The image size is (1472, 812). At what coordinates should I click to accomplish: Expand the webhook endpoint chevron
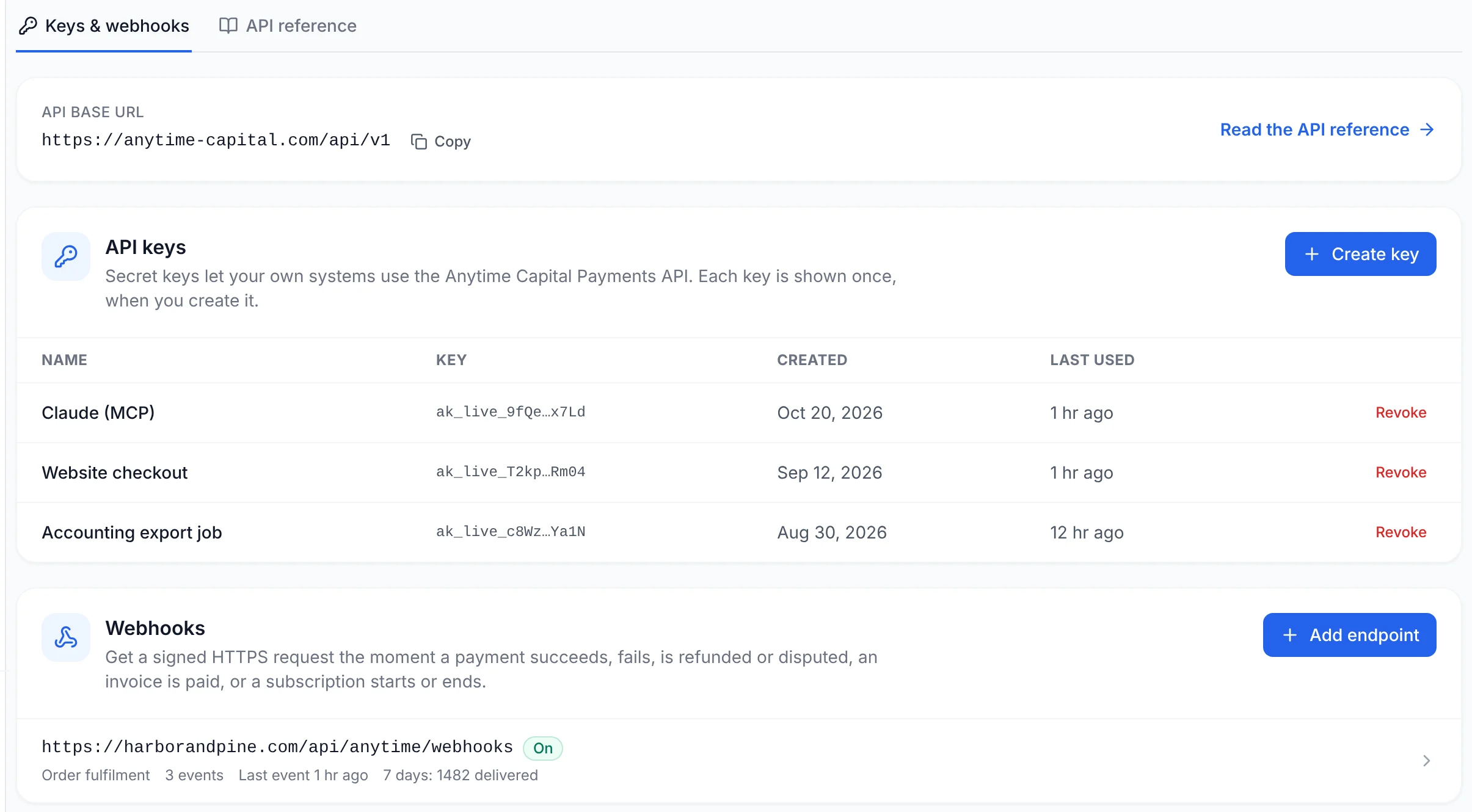click(x=1426, y=761)
